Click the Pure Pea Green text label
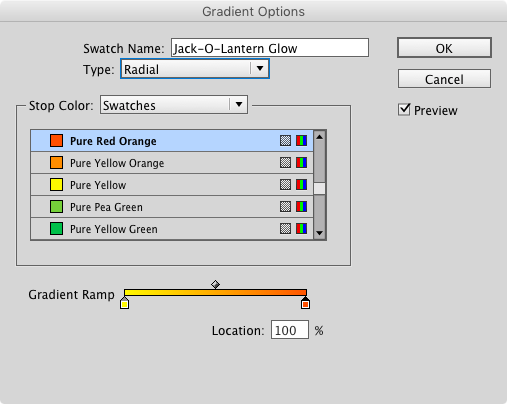The width and height of the screenshot is (507, 404). pos(106,207)
